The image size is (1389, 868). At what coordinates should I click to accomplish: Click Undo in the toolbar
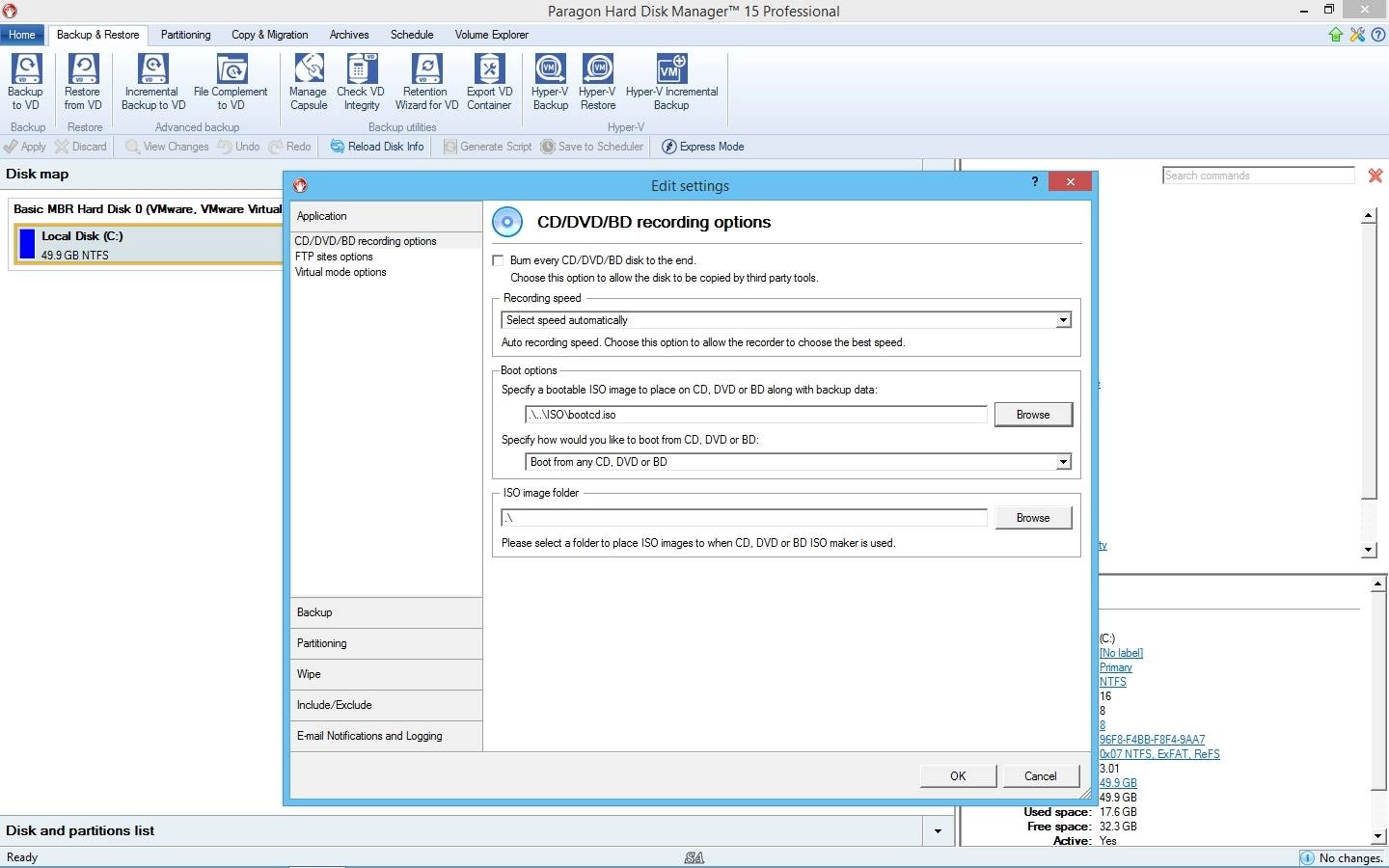click(238, 147)
